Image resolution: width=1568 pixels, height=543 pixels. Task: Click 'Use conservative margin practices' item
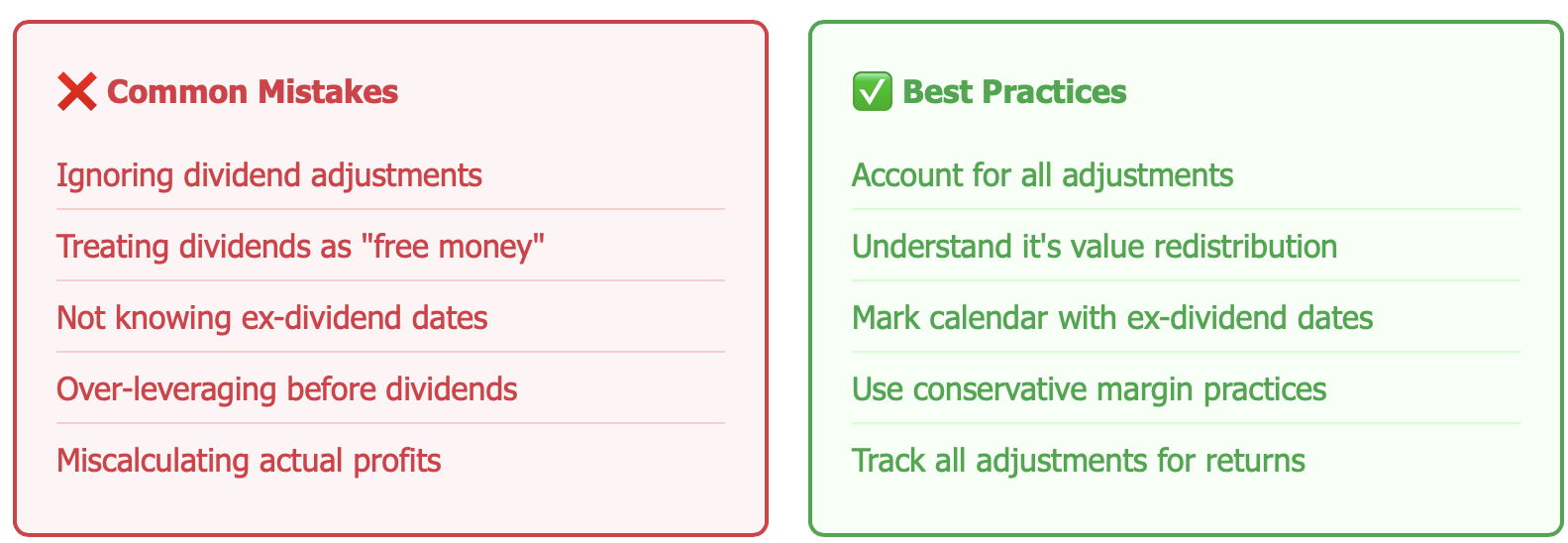tap(1089, 389)
